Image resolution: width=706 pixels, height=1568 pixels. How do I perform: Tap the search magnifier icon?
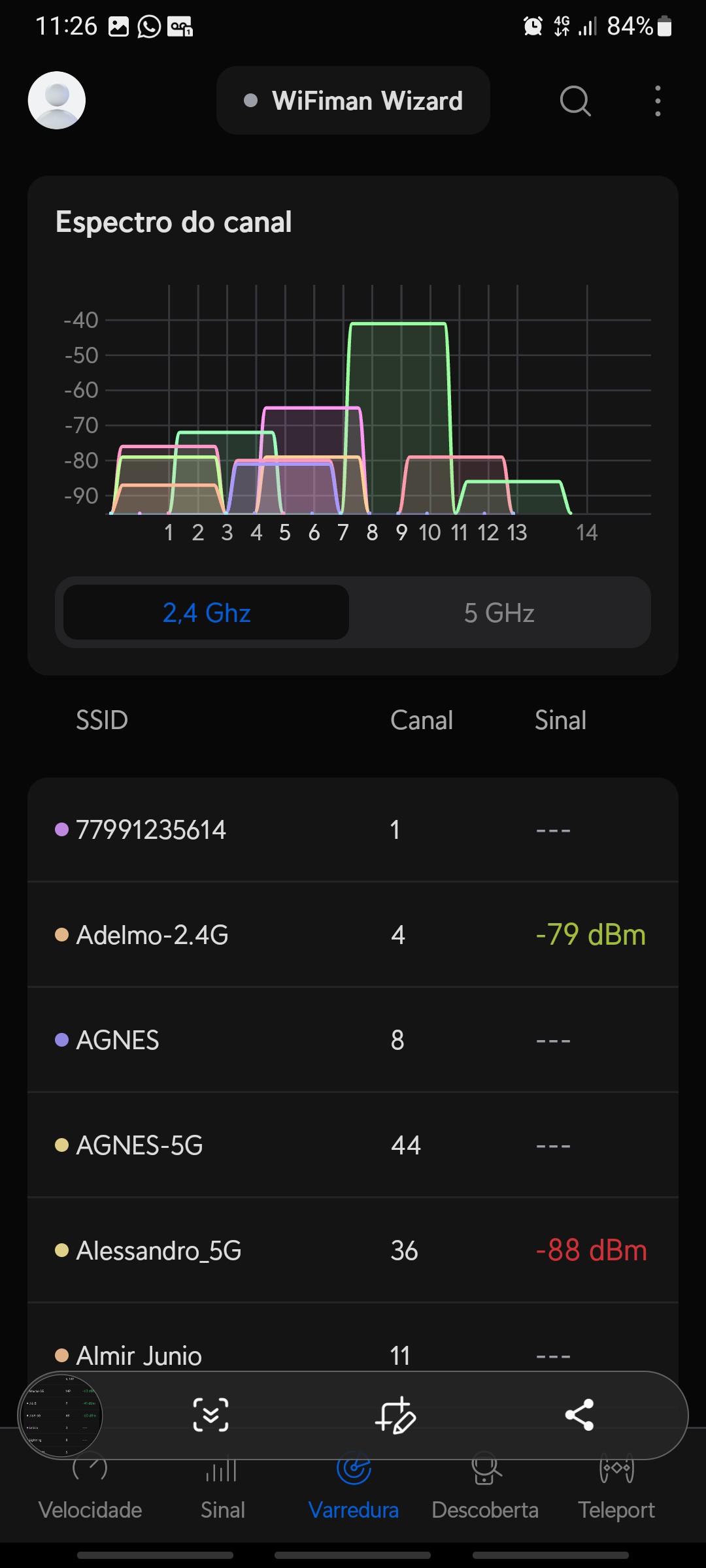pyautogui.click(x=575, y=101)
